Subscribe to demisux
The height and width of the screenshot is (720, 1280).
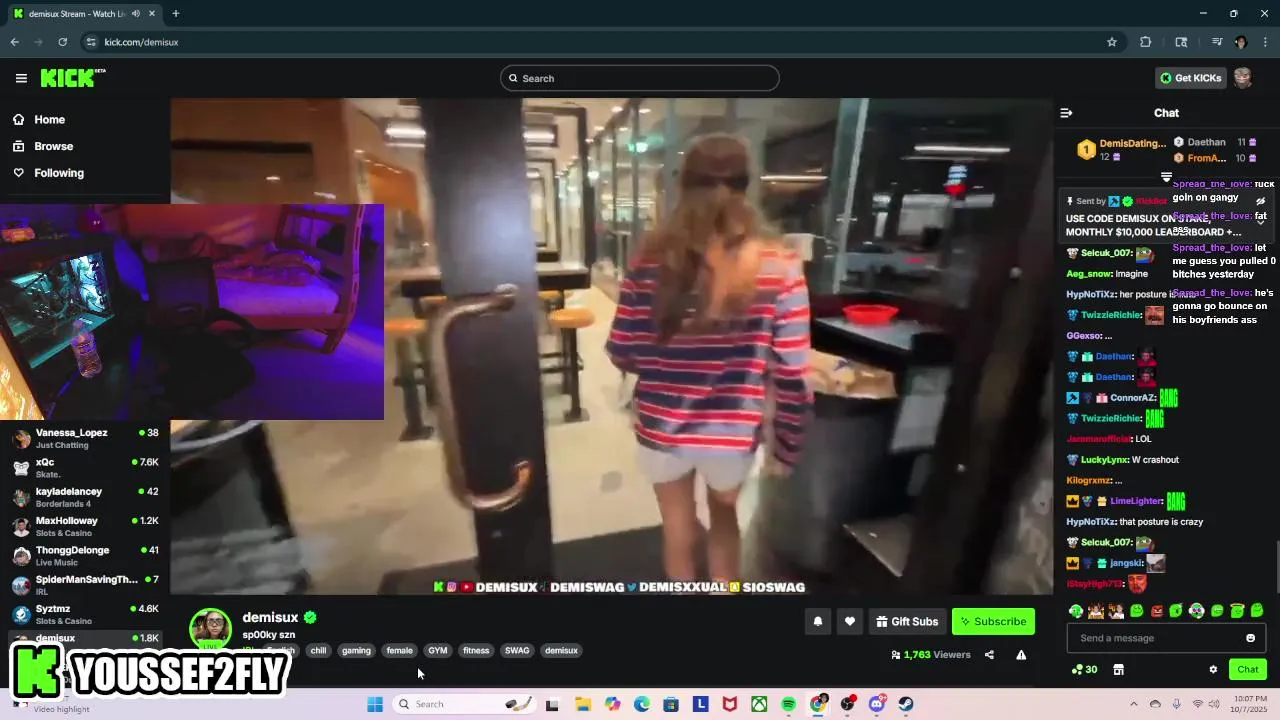pyautogui.click(x=993, y=621)
